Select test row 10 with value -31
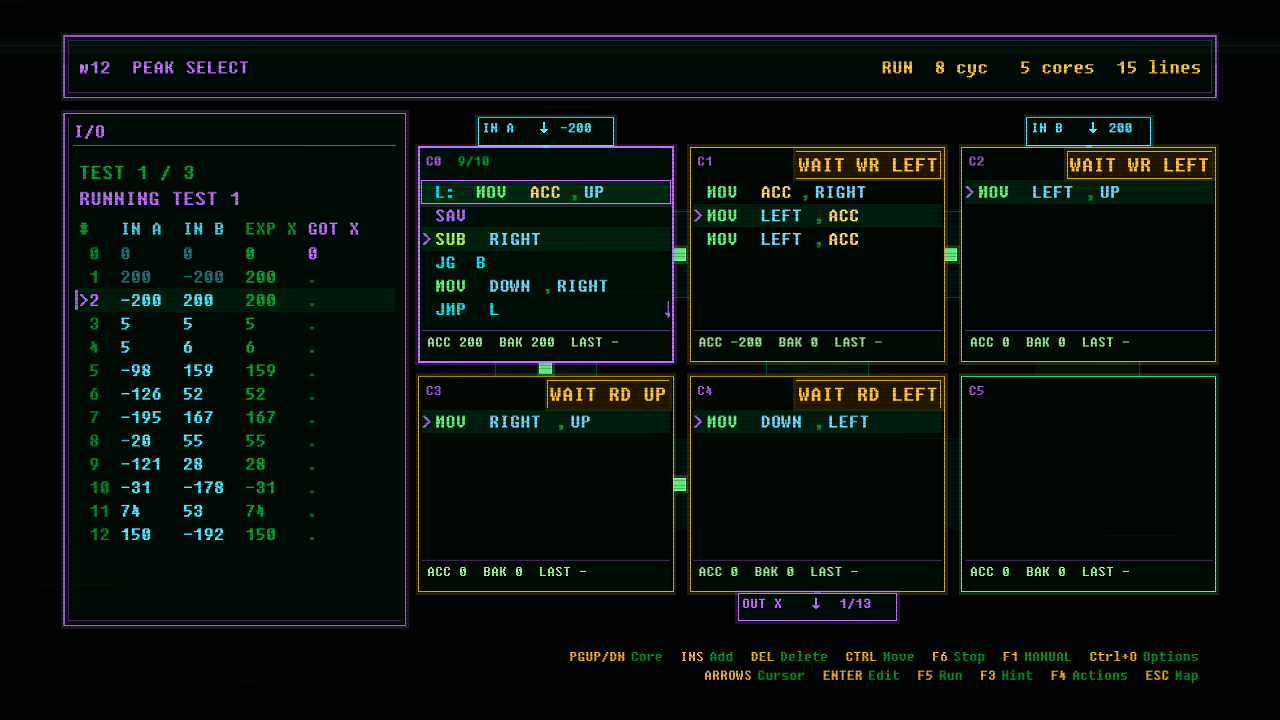 (236, 488)
